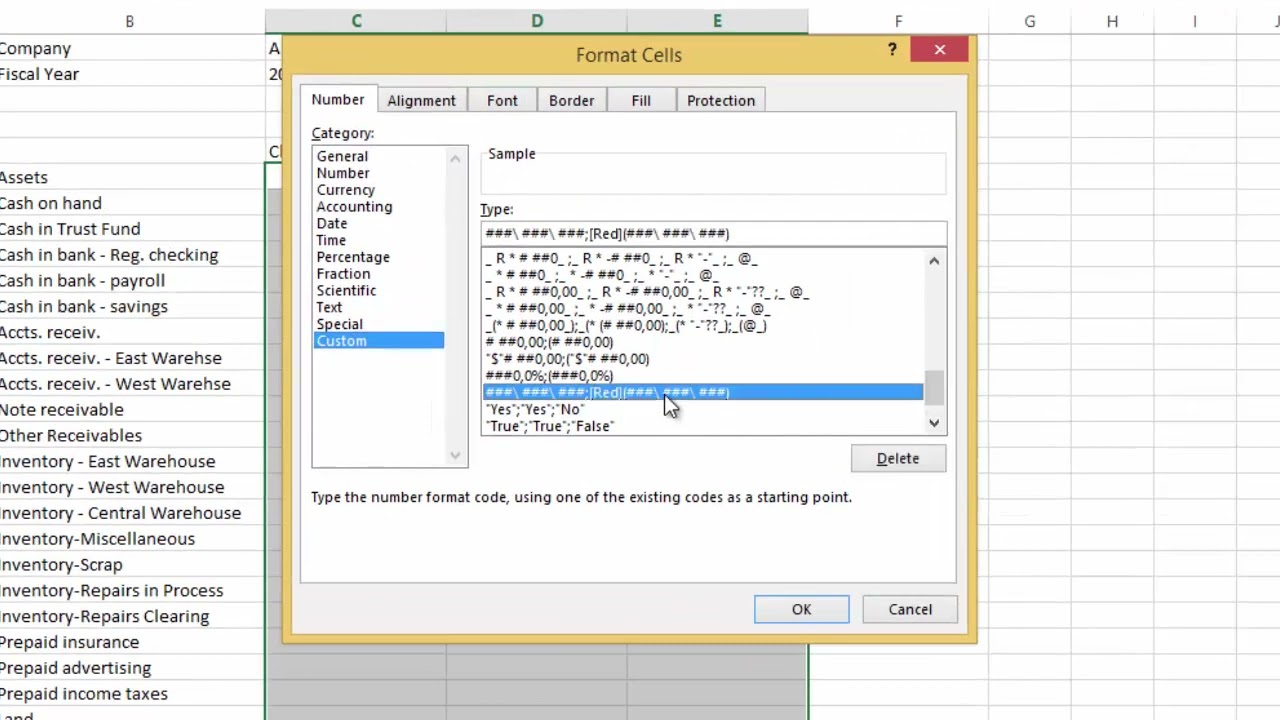Cancel the Format Cells dialog
Screen dimensions: 1280x720
(910, 609)
